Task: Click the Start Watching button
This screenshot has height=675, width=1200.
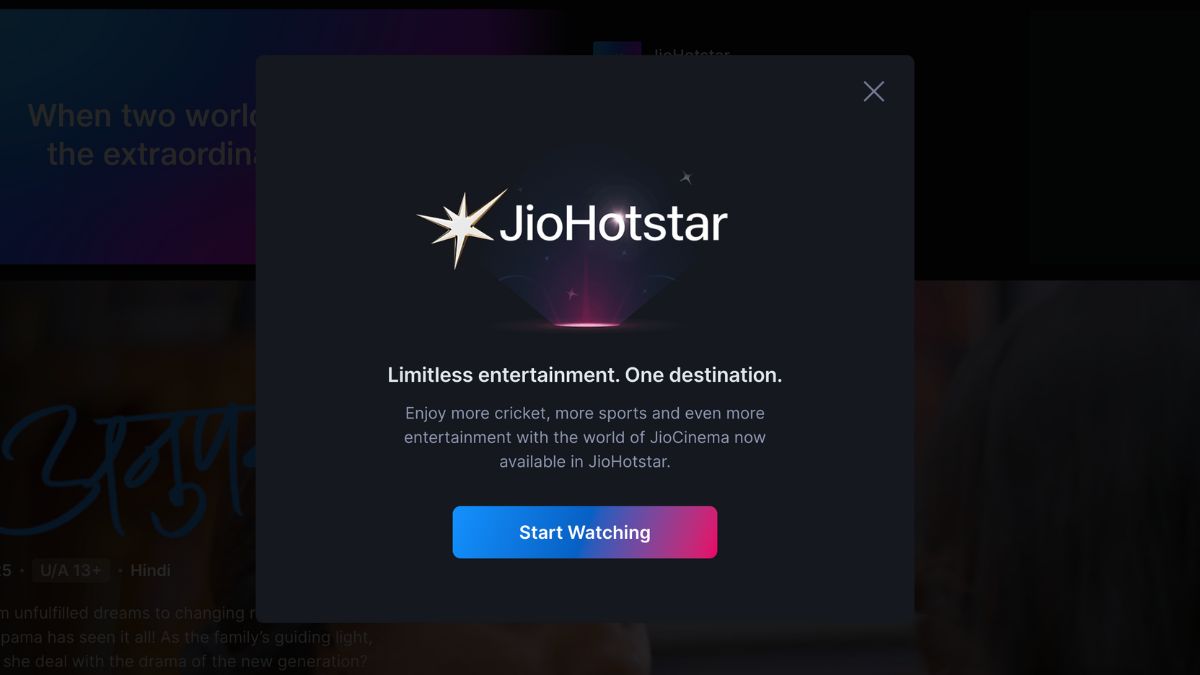Action: (585, 532)
